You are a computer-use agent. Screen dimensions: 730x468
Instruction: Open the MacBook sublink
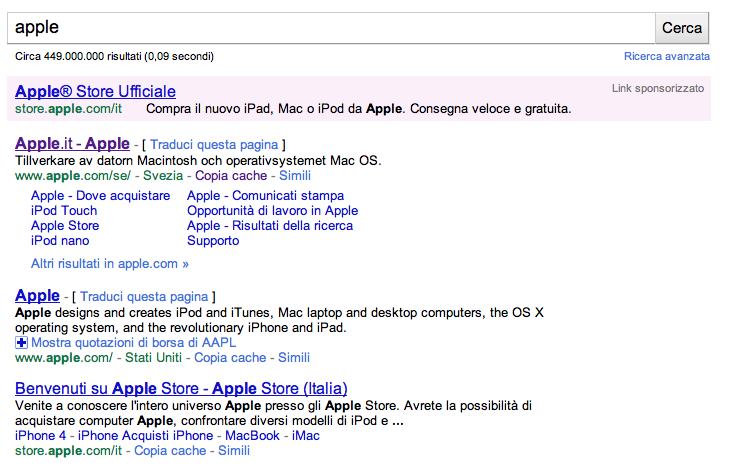[x=252, y=436]
